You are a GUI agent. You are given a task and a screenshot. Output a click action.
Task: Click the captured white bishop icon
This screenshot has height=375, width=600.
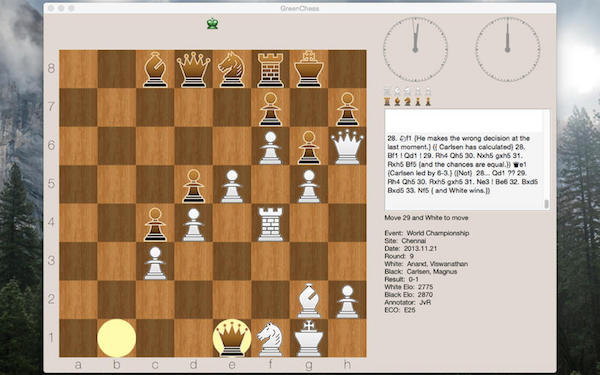coord(397,92)
